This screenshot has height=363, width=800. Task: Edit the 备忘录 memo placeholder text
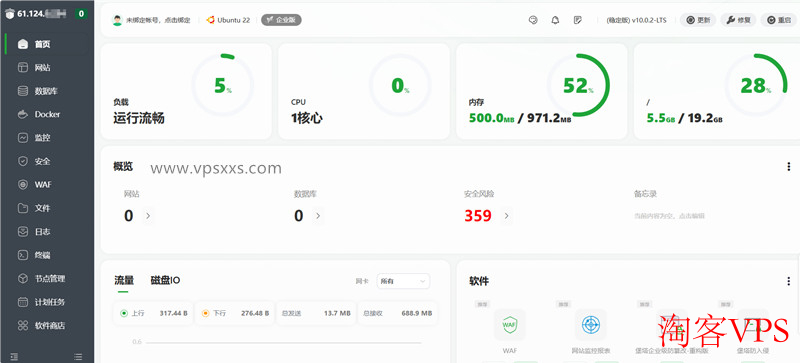point(669,216)
